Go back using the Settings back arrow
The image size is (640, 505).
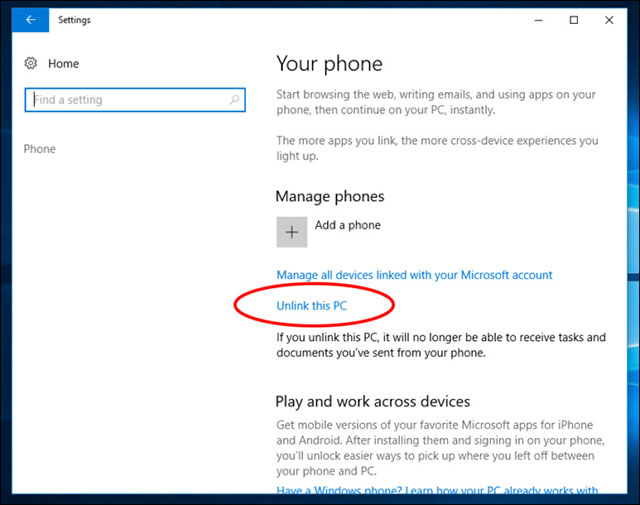[x=31, y=20]
